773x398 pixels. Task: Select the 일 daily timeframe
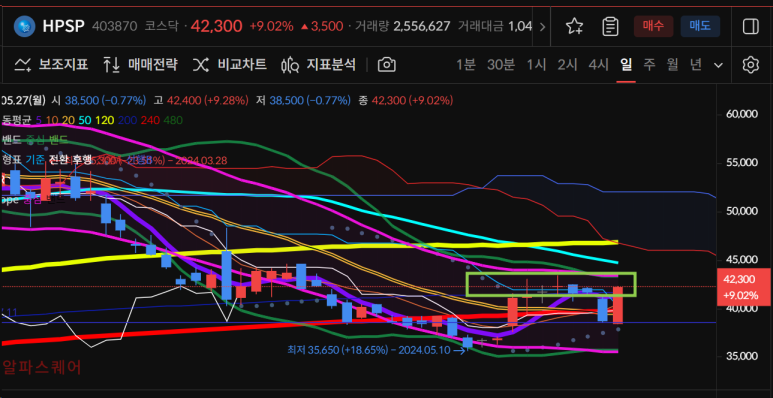coord(626,65)
